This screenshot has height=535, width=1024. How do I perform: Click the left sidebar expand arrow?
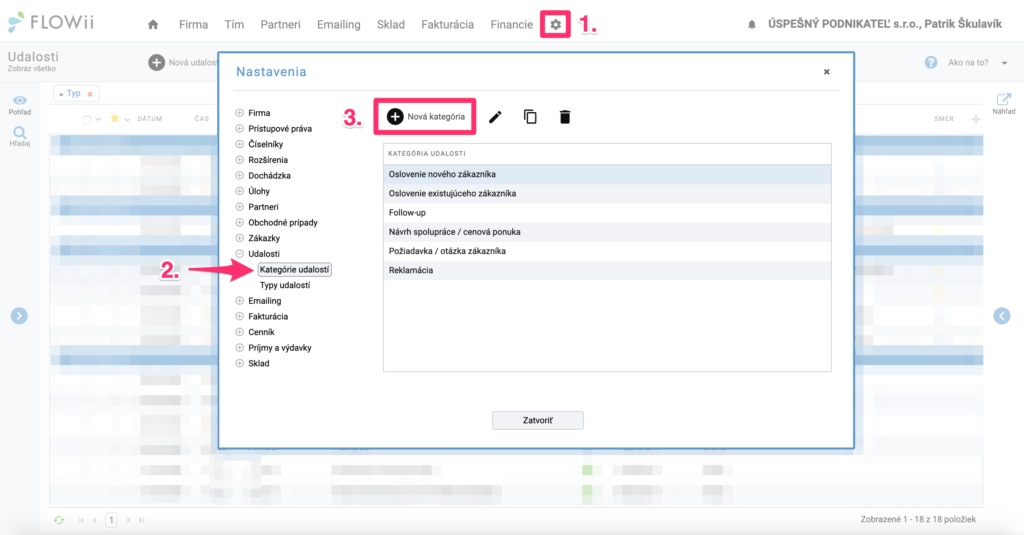click(19, 316)
